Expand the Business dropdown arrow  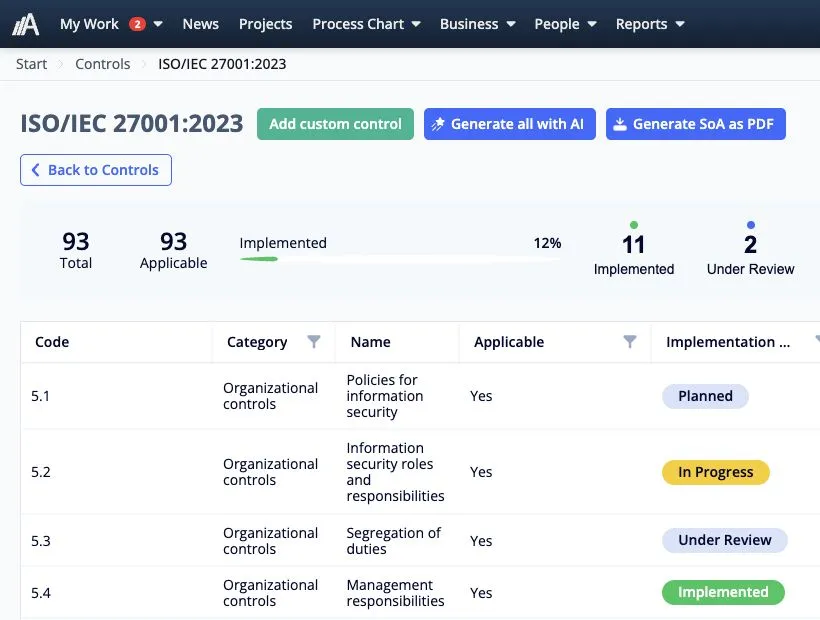click(x=511, y=24)
